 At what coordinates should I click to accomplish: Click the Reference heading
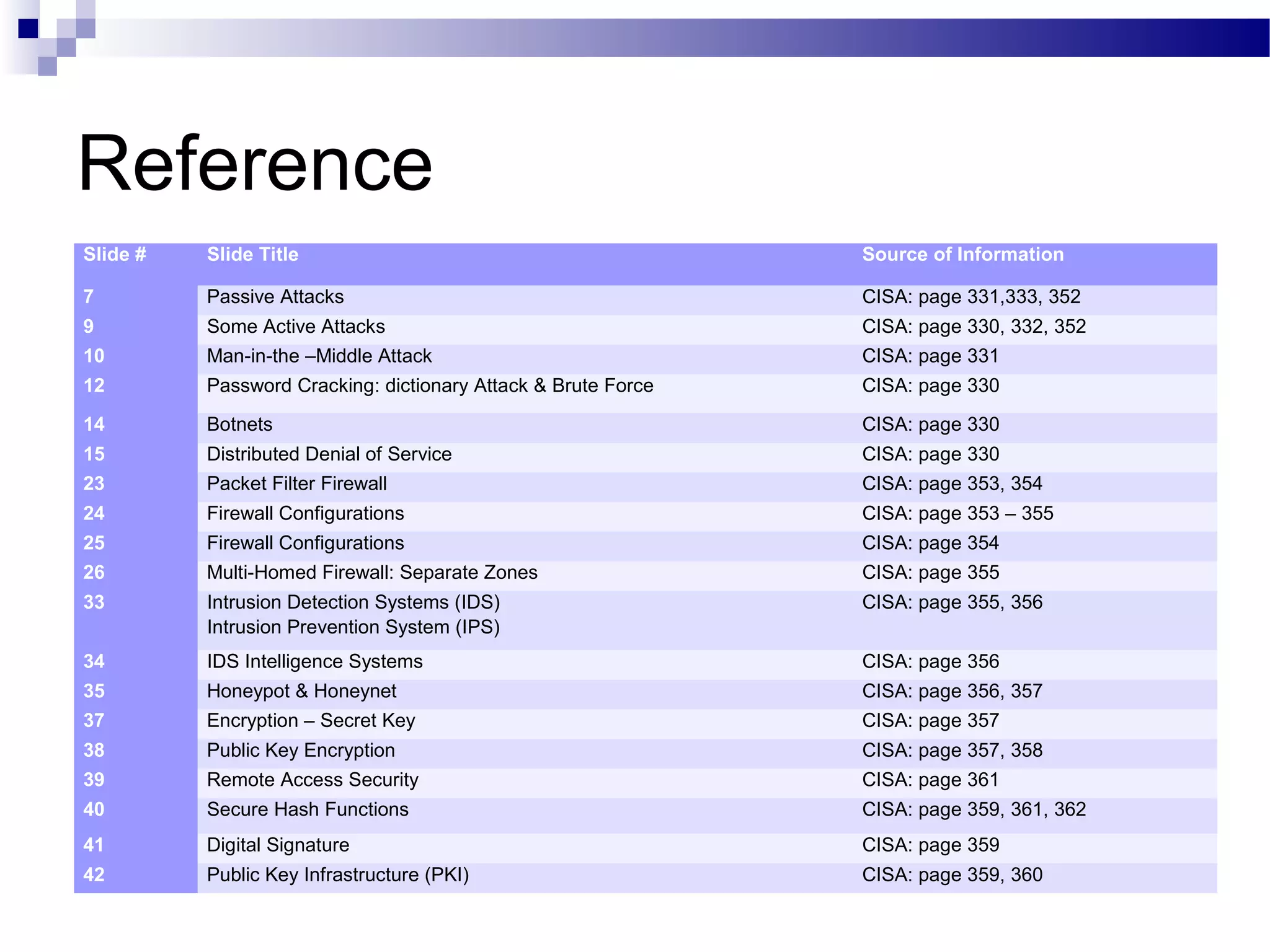pyautogui.click(x=255, y=164)
